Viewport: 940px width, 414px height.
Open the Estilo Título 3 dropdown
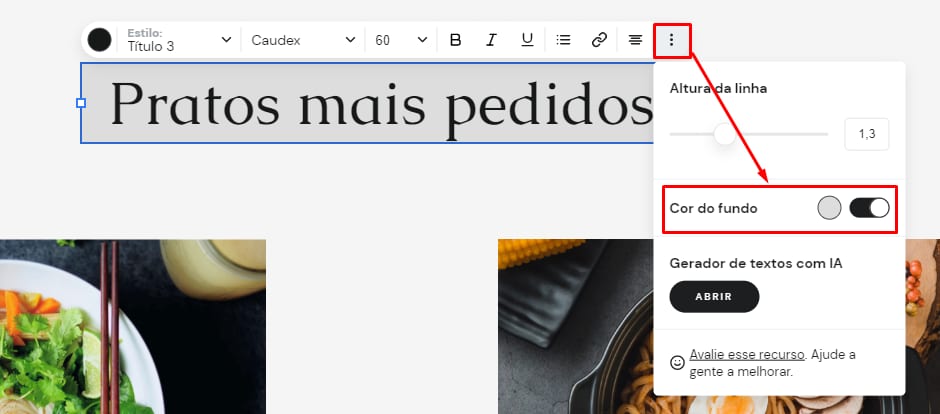(x=178, y=40)
